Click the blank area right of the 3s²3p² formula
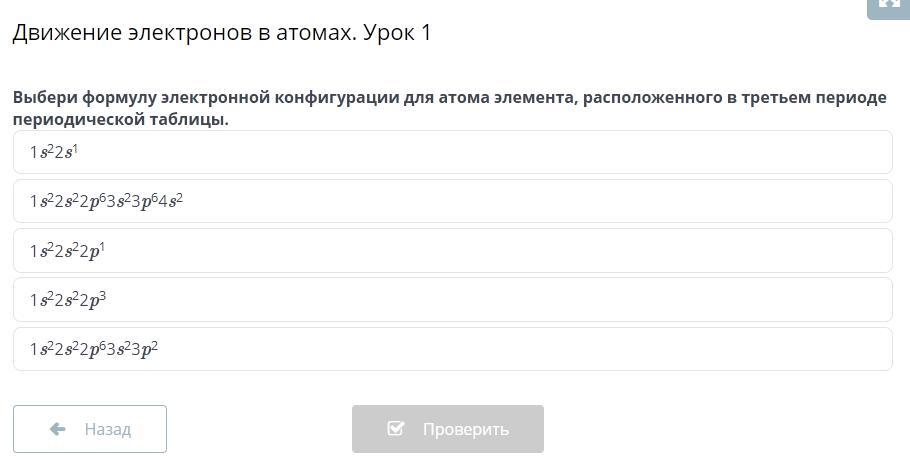Screen dimensions: 910x461 (x=600, y=349)
